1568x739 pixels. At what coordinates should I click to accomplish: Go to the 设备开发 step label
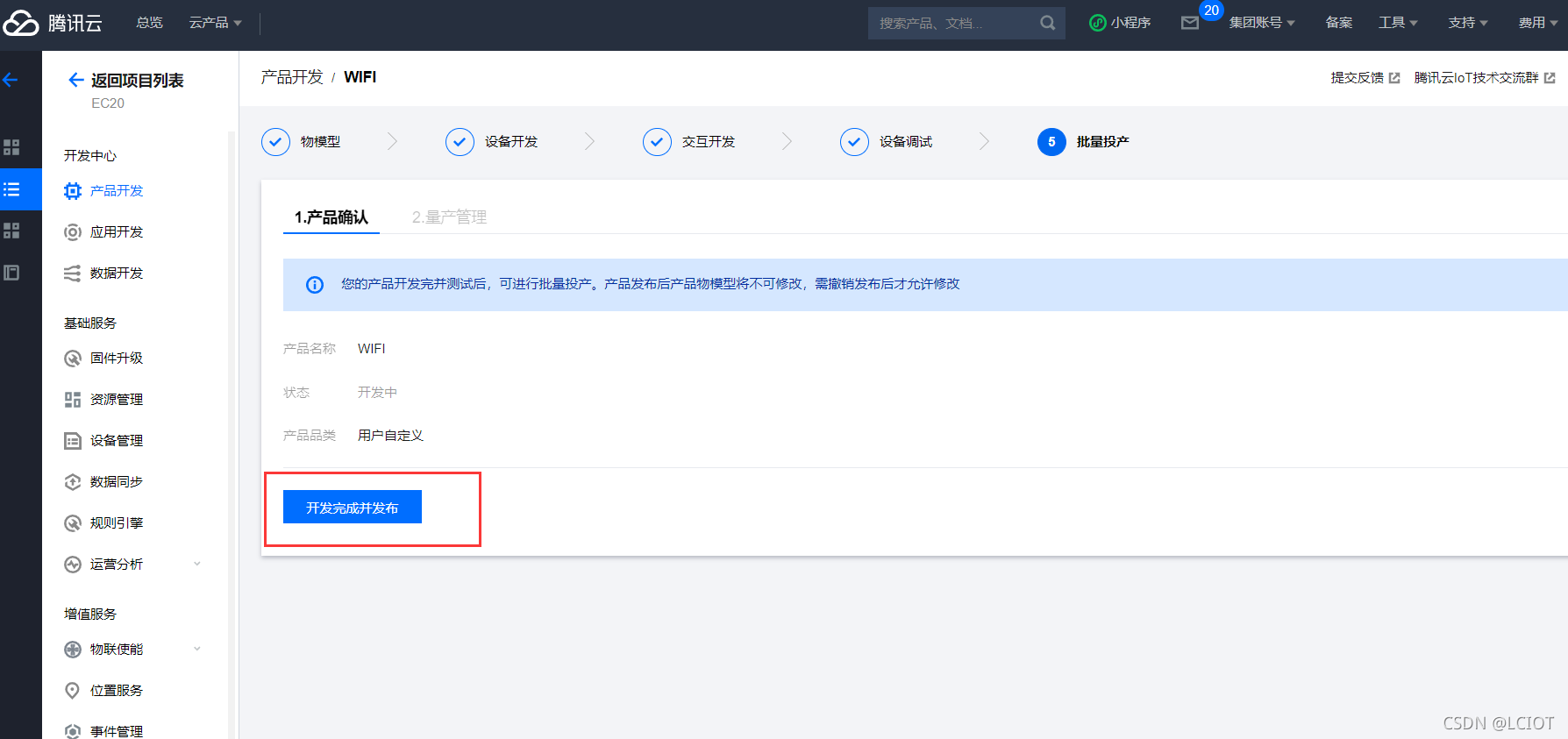(x=511, y=142)
